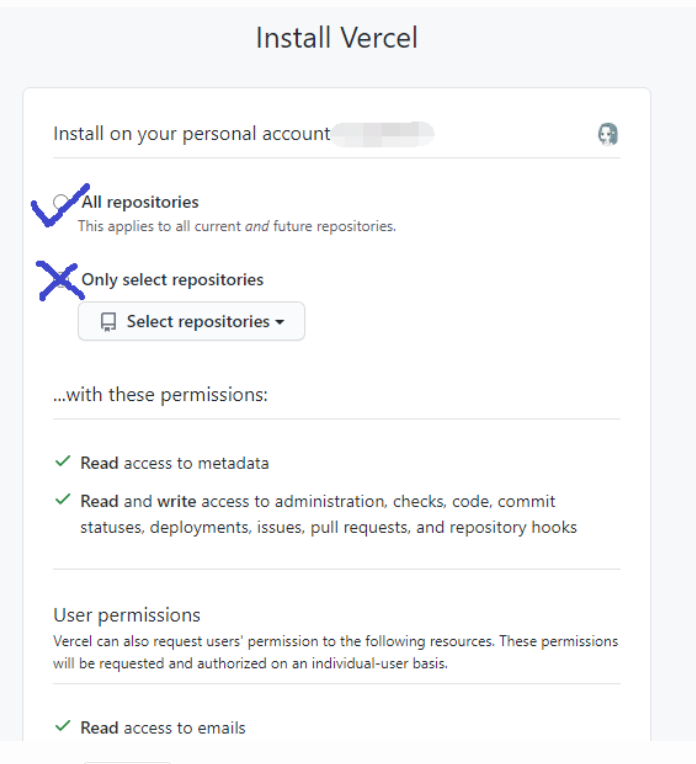Image resolution: width=696 pixels, height=764 pixels.
Task: Click the blurred personal account name
Action: tap(382, 133)
